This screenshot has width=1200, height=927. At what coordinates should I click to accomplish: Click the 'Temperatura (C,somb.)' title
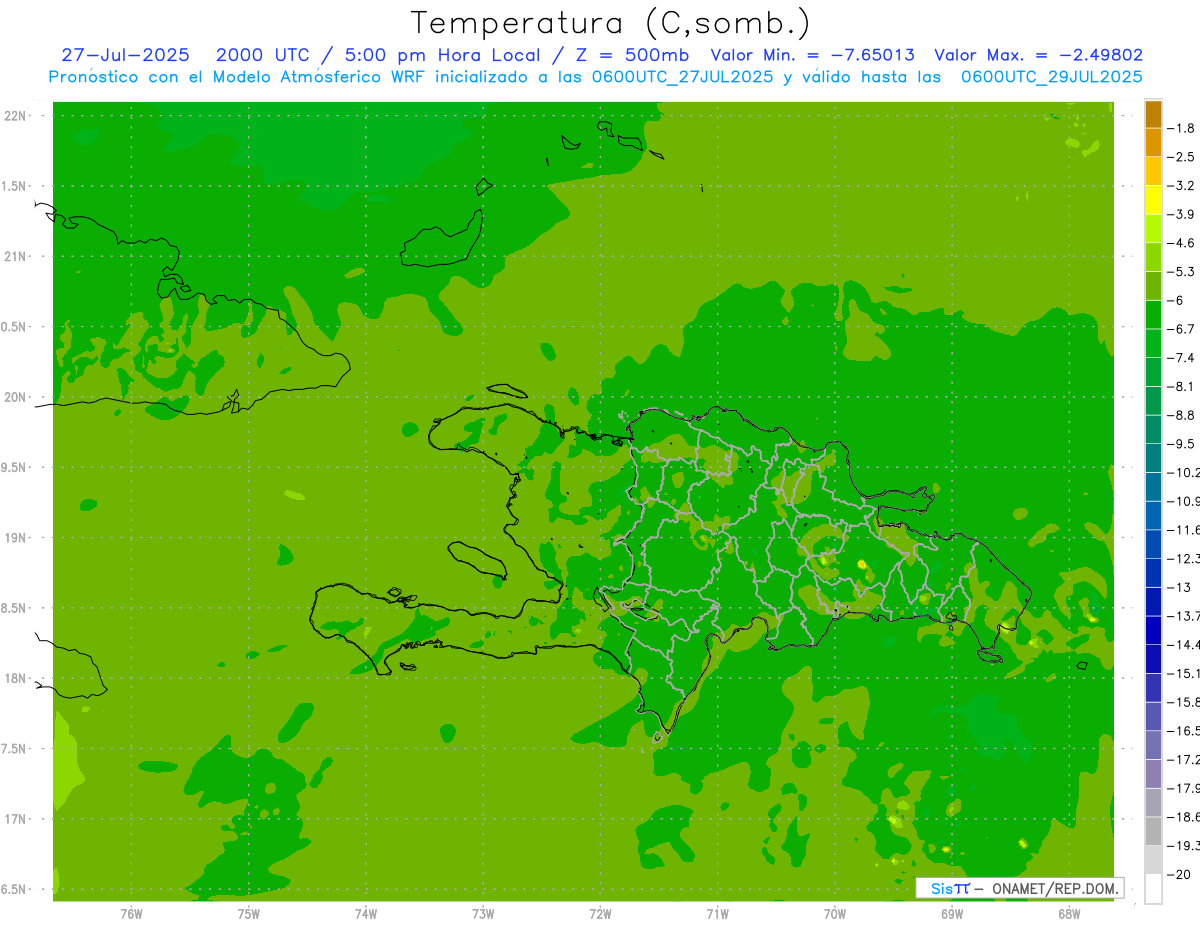tap(610, 23)
